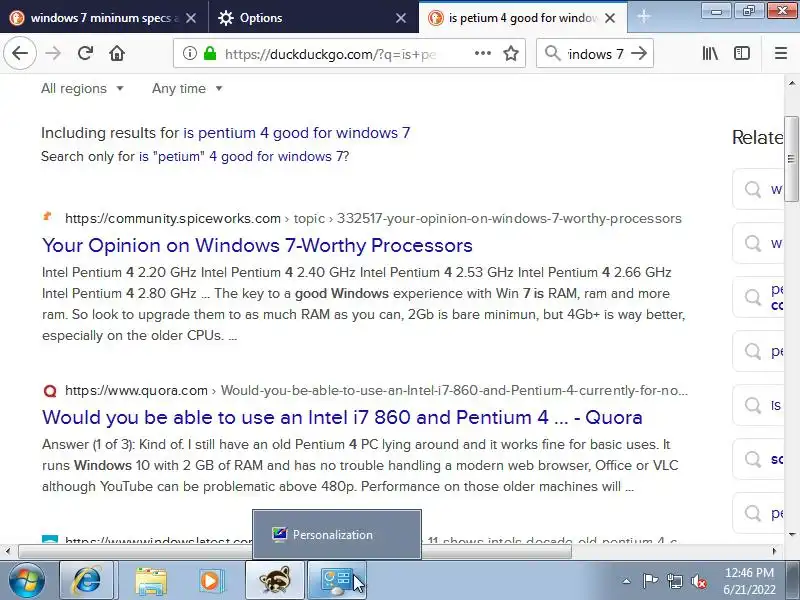The image size is (800, 600).
Task: Open page actions three-dot menu
Action: (483, 53)
